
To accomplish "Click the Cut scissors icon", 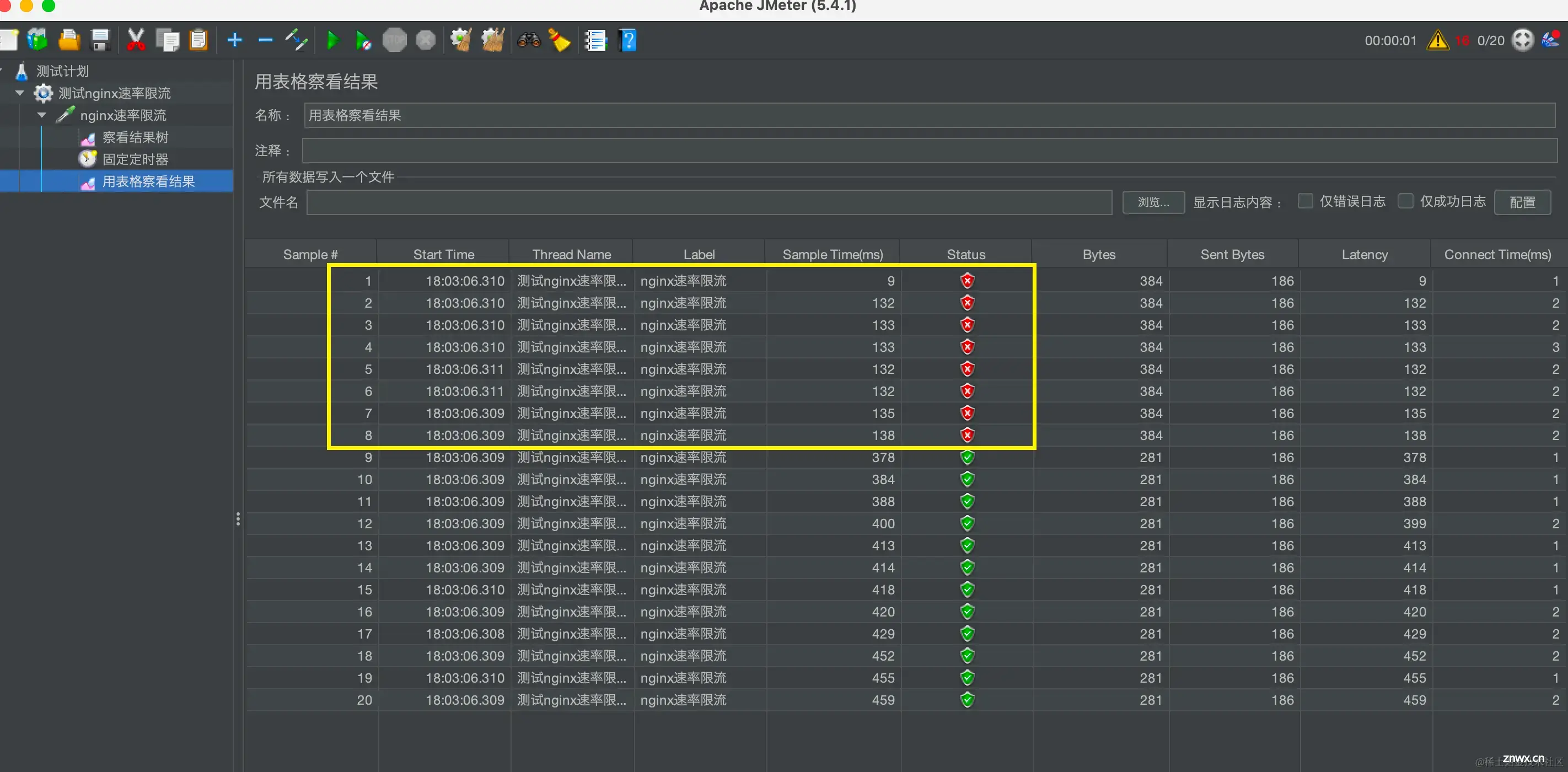I will click(x=135, y=40).
